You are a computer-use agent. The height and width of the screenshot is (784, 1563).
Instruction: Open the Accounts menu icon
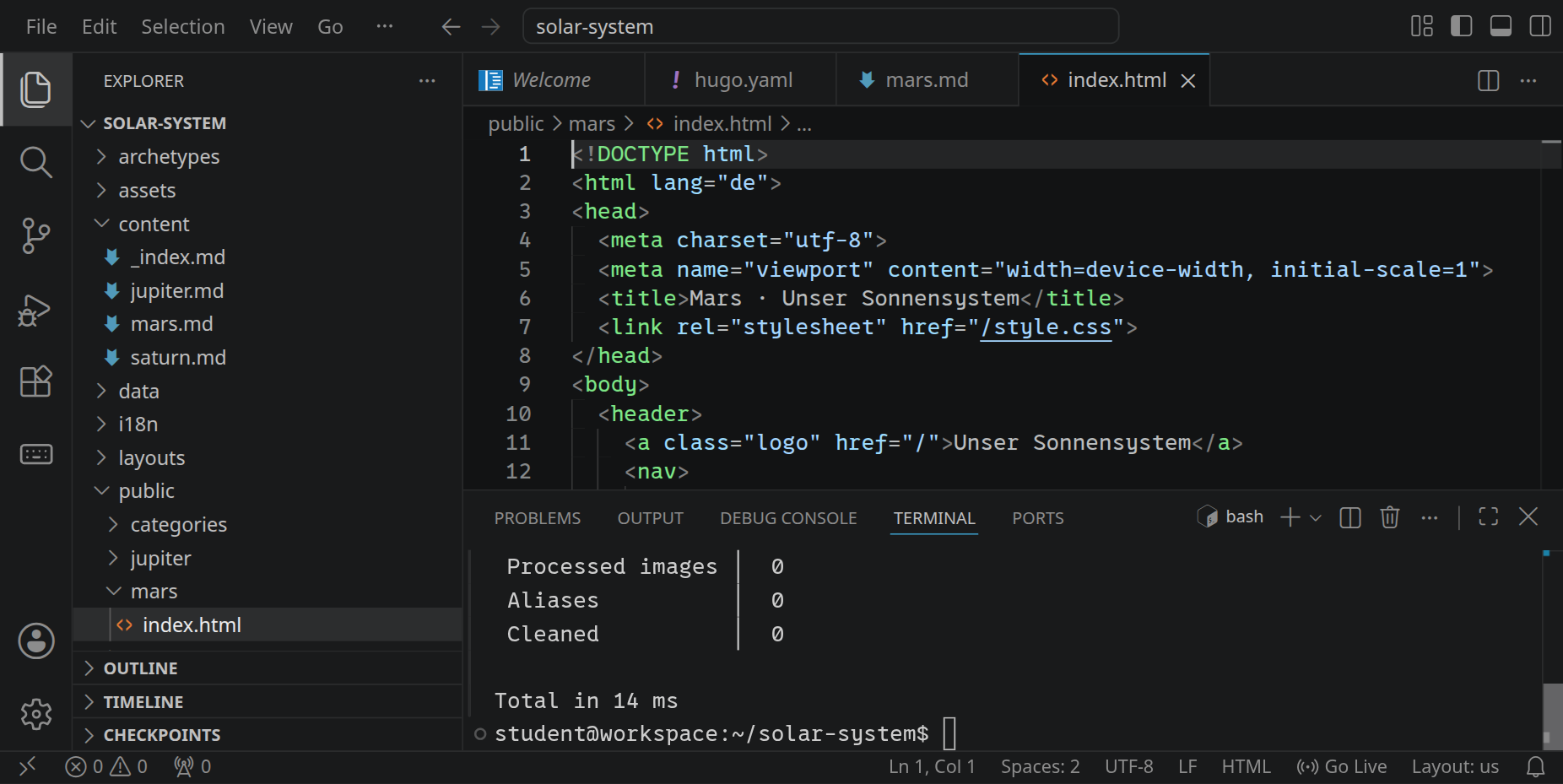(x=36, y=641)
